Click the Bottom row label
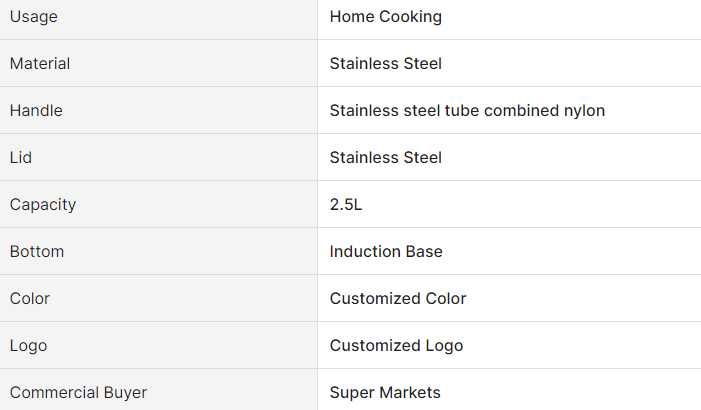The height and width of the screenshot is (410, 701). tap(37, 251)
